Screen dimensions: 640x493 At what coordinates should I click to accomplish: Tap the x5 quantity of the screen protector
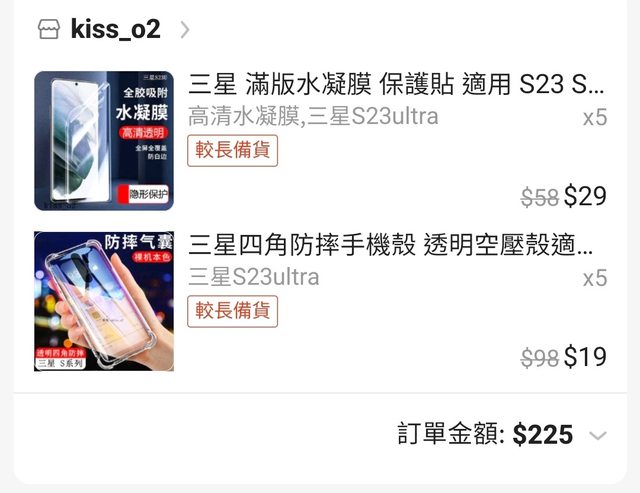click(595, 118)
